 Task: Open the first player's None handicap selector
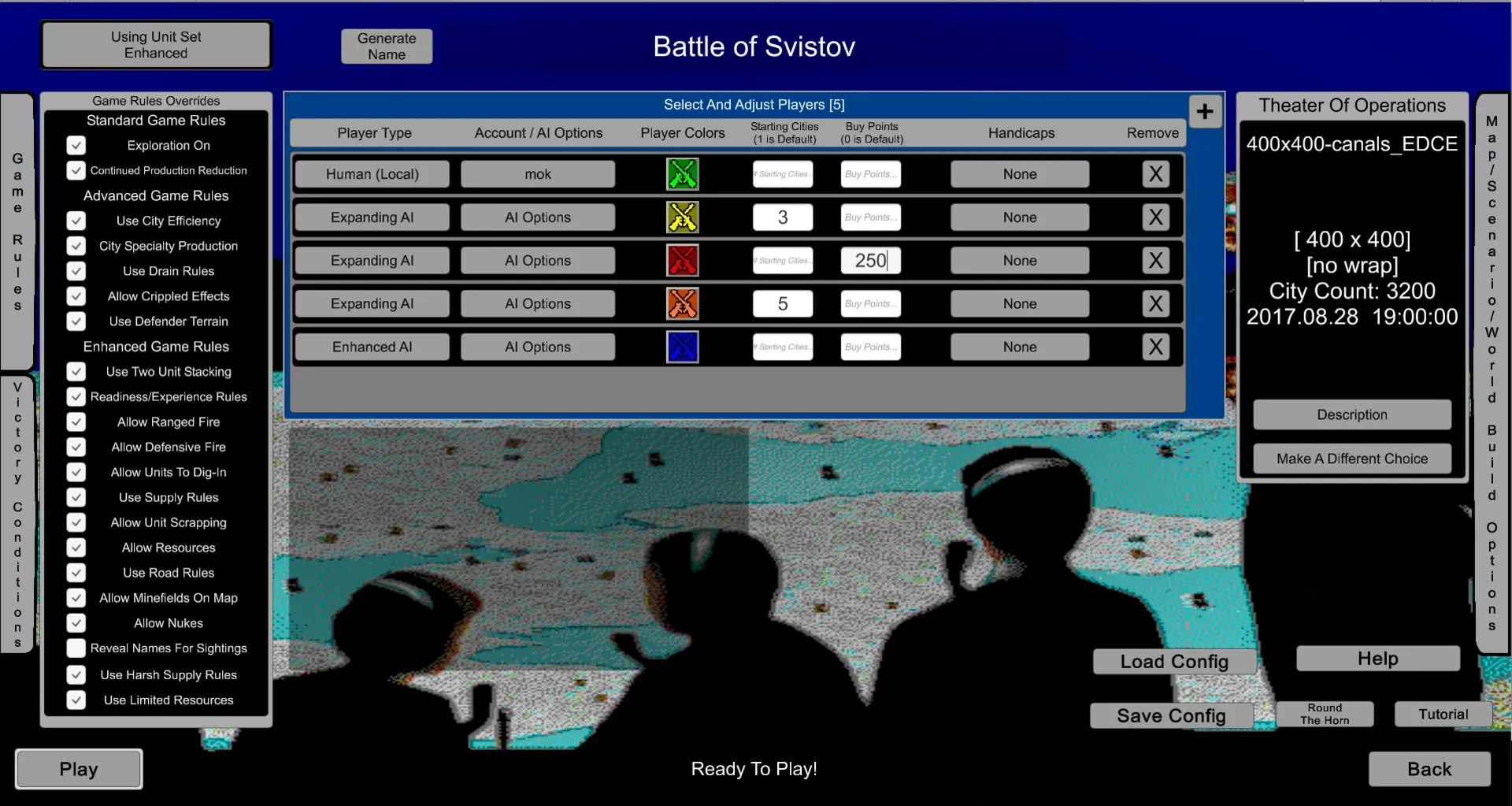(1019, 174)
